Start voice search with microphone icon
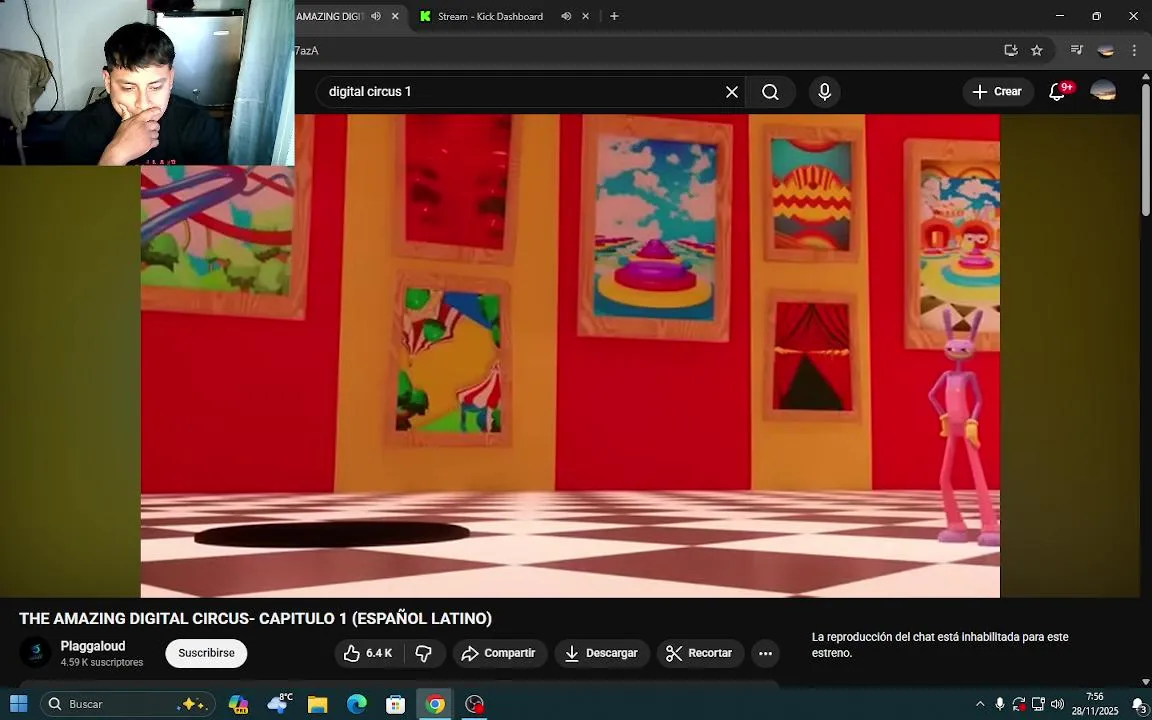This screenshot has height=720, width=1152. pos(824,92)
